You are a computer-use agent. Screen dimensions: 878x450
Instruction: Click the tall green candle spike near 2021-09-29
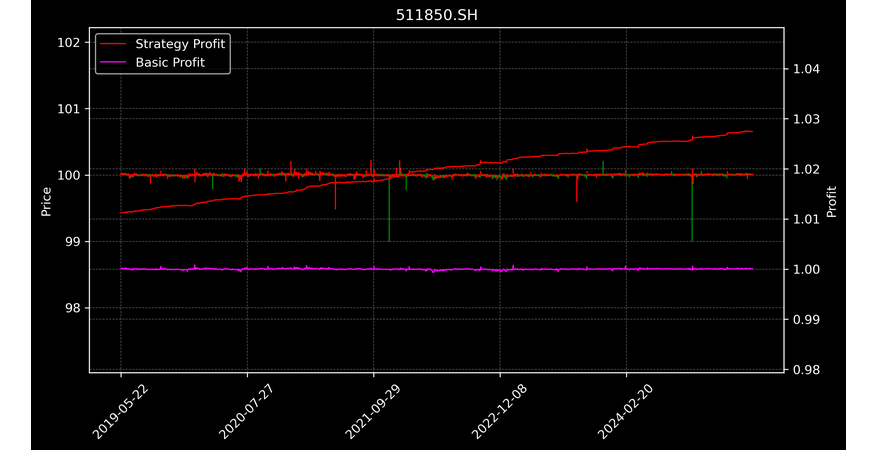[389, 209]
